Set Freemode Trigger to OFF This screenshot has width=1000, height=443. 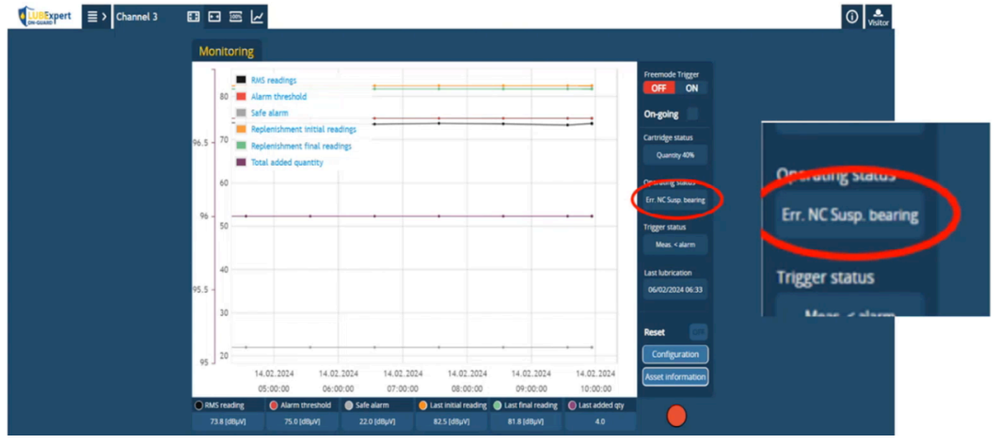coord(659,89)
